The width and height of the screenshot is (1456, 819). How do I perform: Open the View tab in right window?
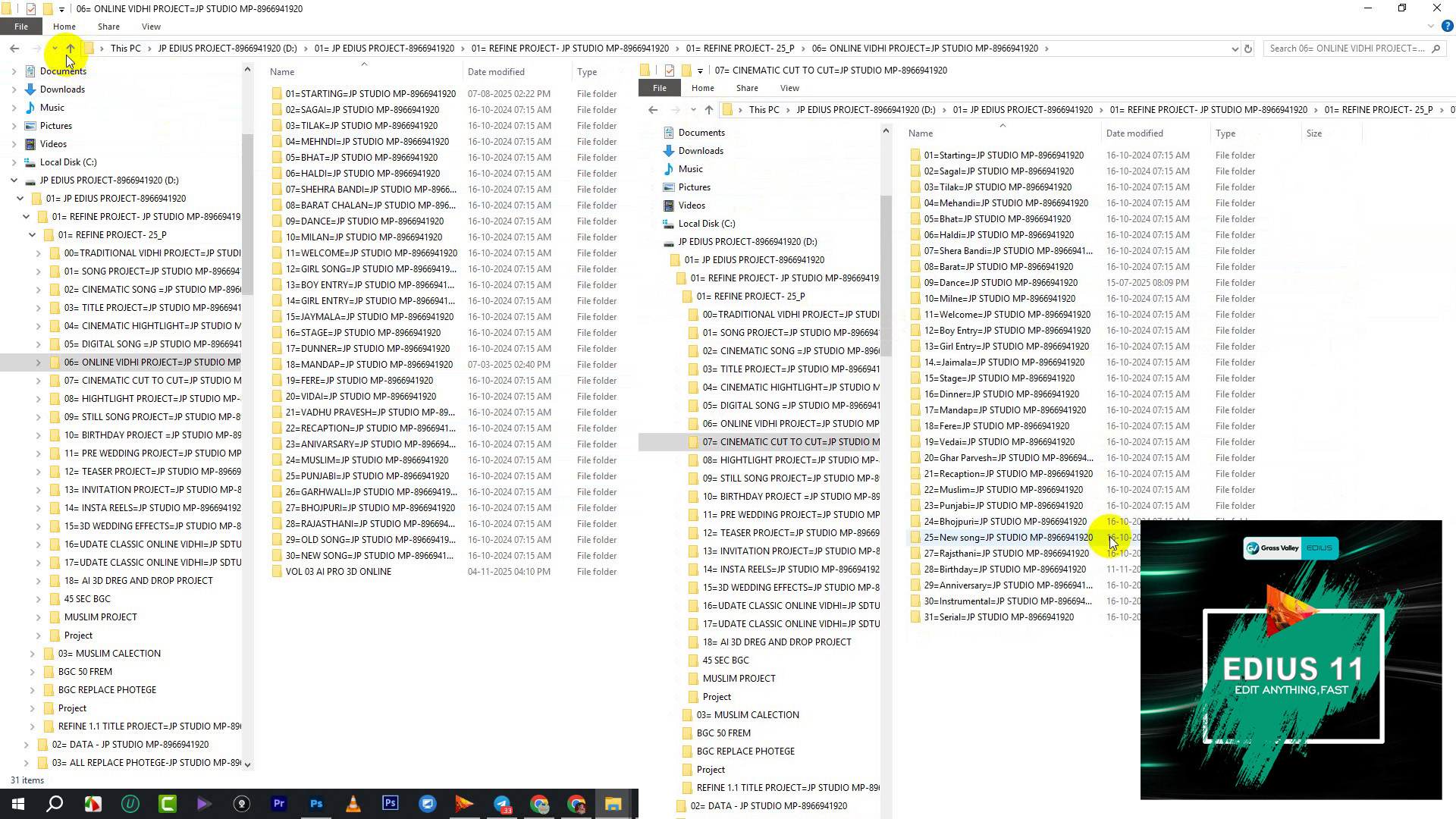click(789, 88)
